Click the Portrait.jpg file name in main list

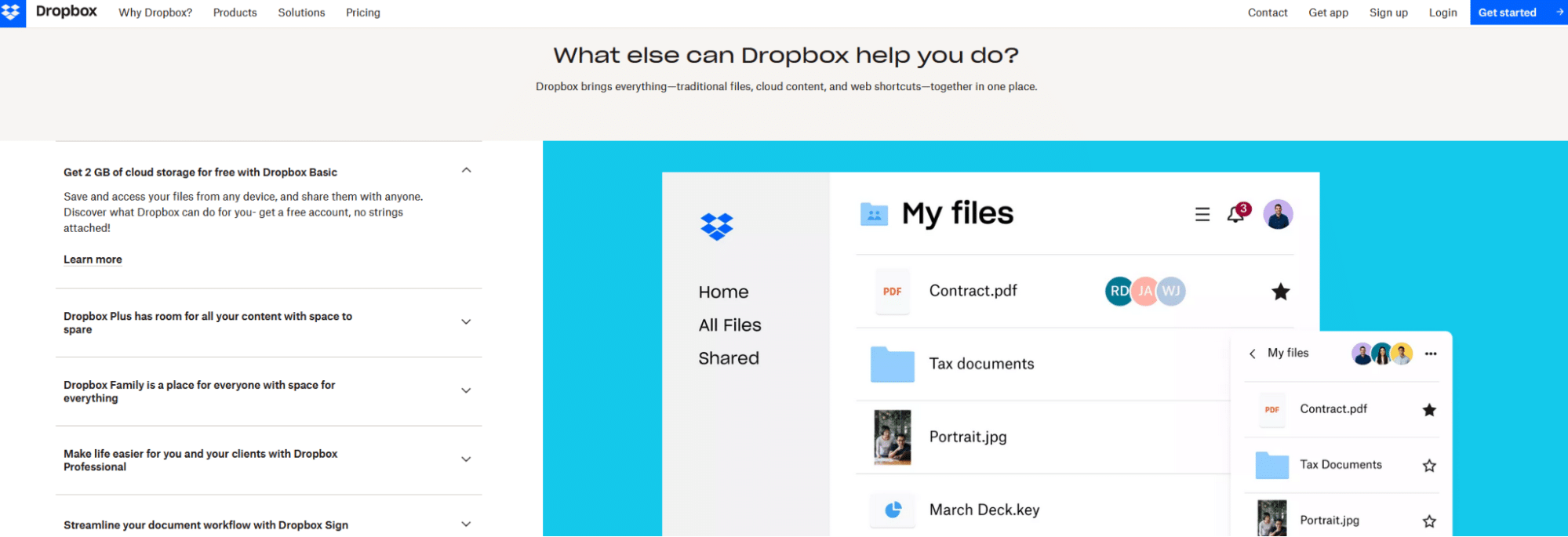[968, 437]
